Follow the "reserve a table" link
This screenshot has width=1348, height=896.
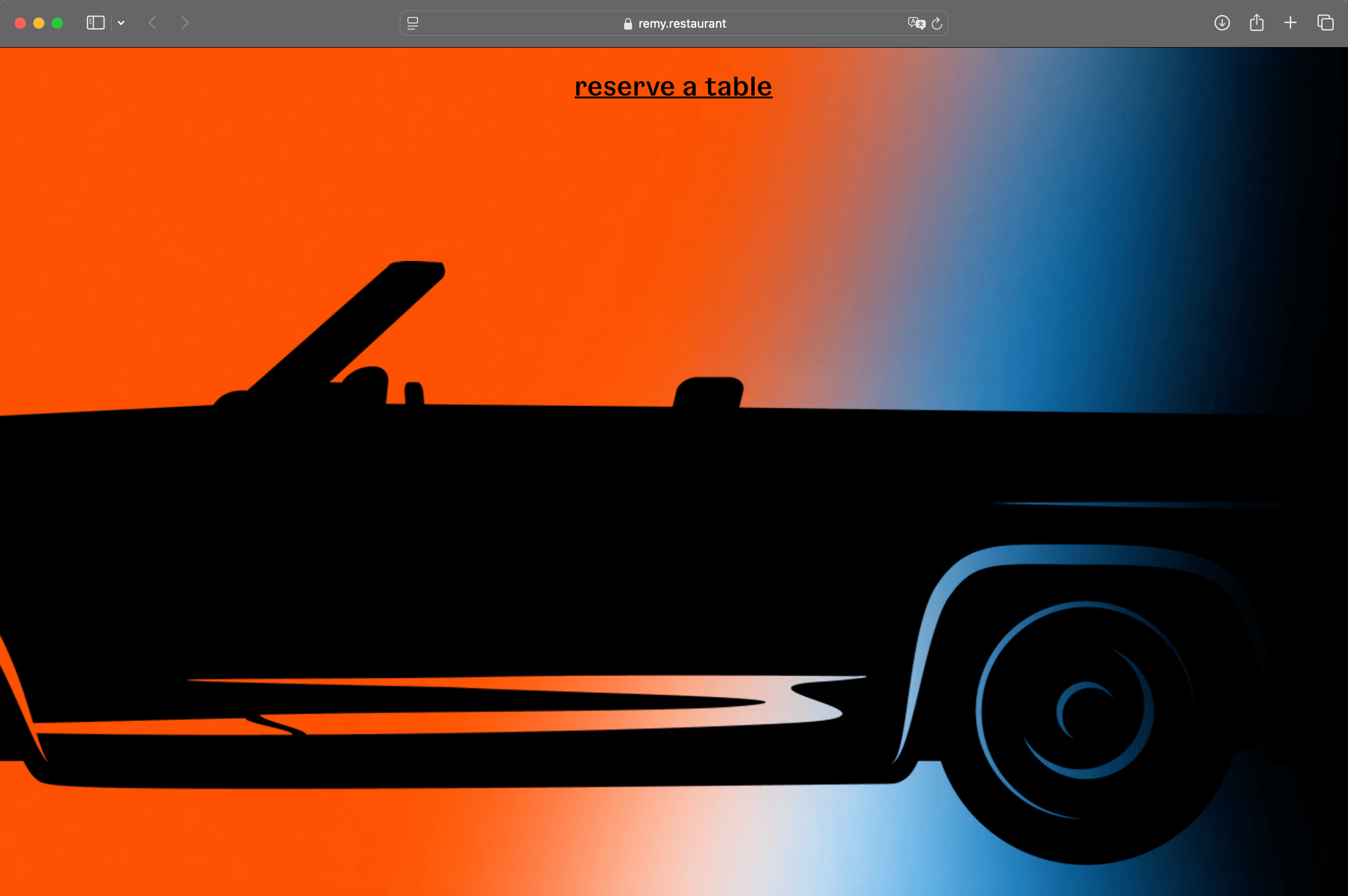[x=673, y=87]
